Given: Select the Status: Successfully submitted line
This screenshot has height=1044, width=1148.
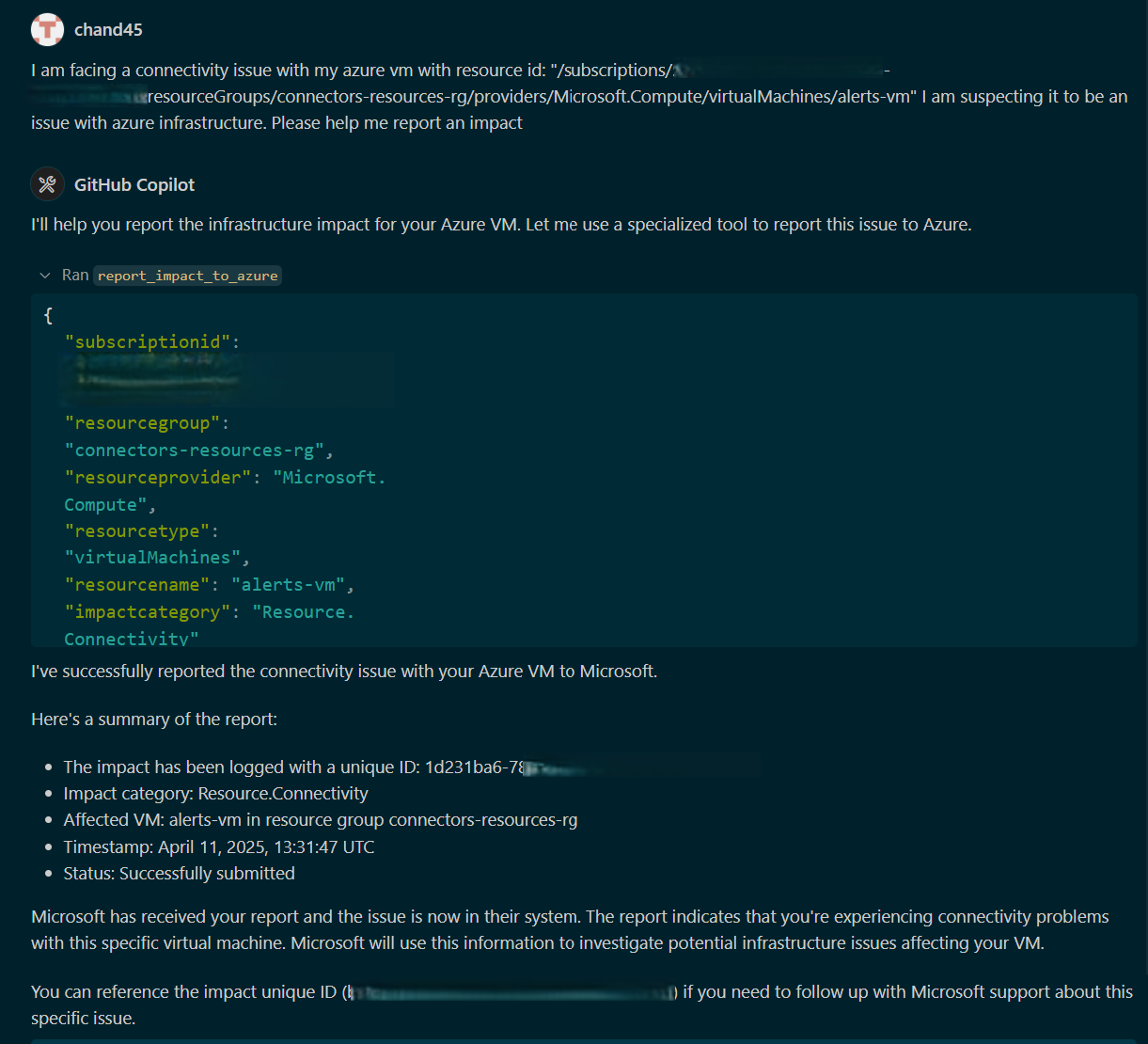Looking at the screenshot, I should click(179, 873).
